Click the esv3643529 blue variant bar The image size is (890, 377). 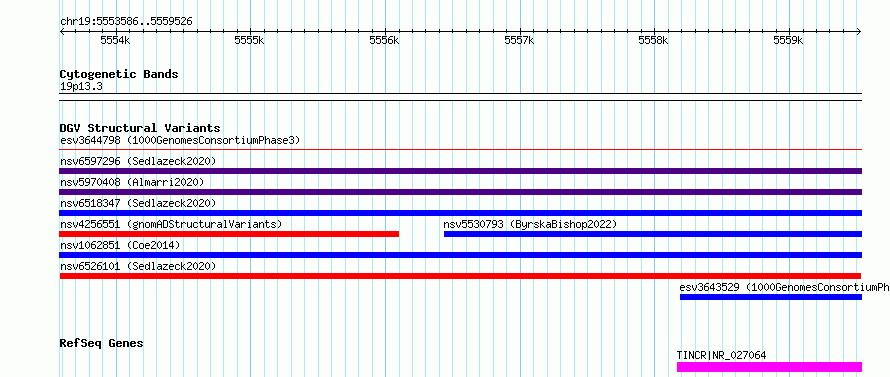pos(771,297)
